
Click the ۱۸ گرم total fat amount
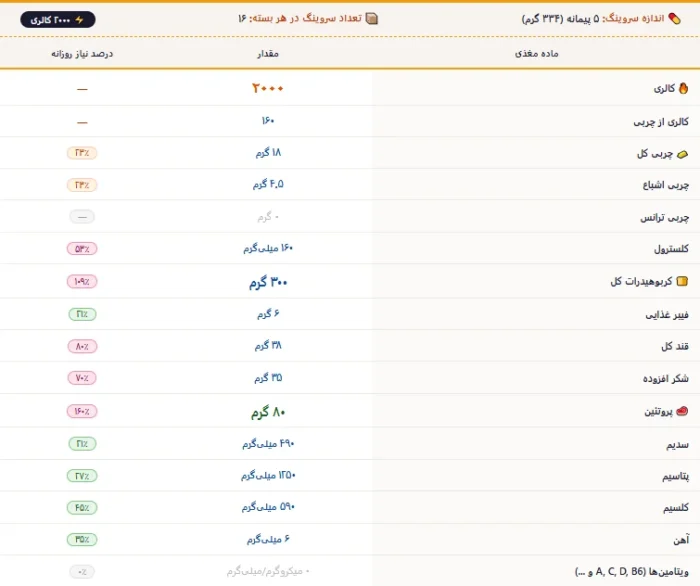tap(268, 153)
